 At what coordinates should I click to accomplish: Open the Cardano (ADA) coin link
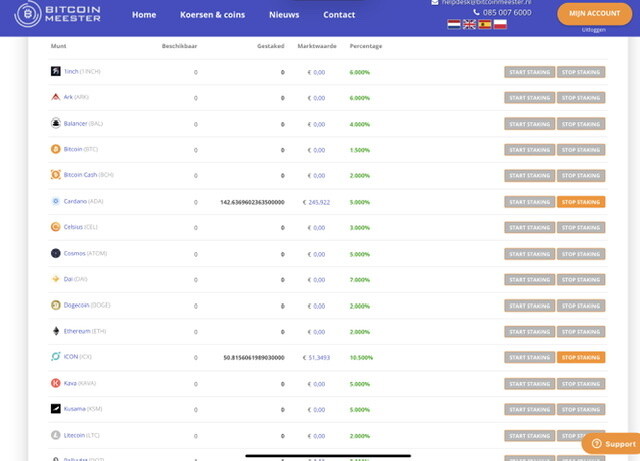pos(83,201)
